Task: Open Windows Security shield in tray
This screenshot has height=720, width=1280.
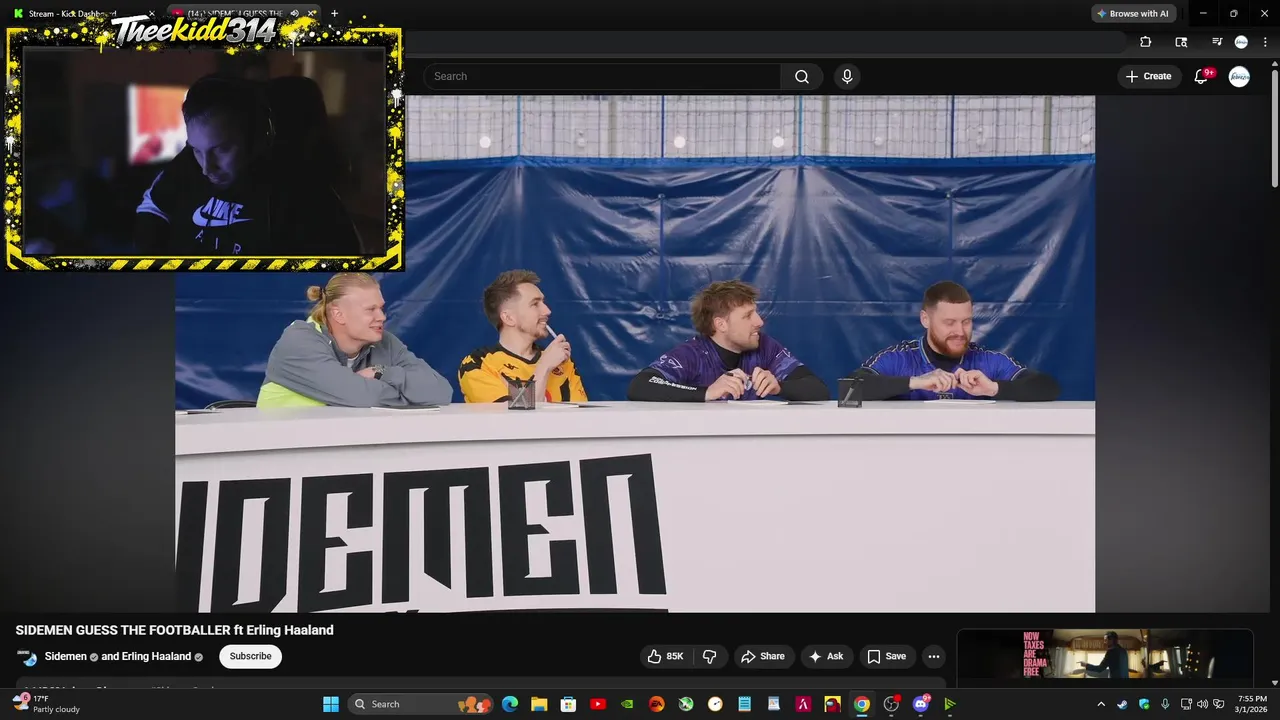Action: tap(1144, 704)
